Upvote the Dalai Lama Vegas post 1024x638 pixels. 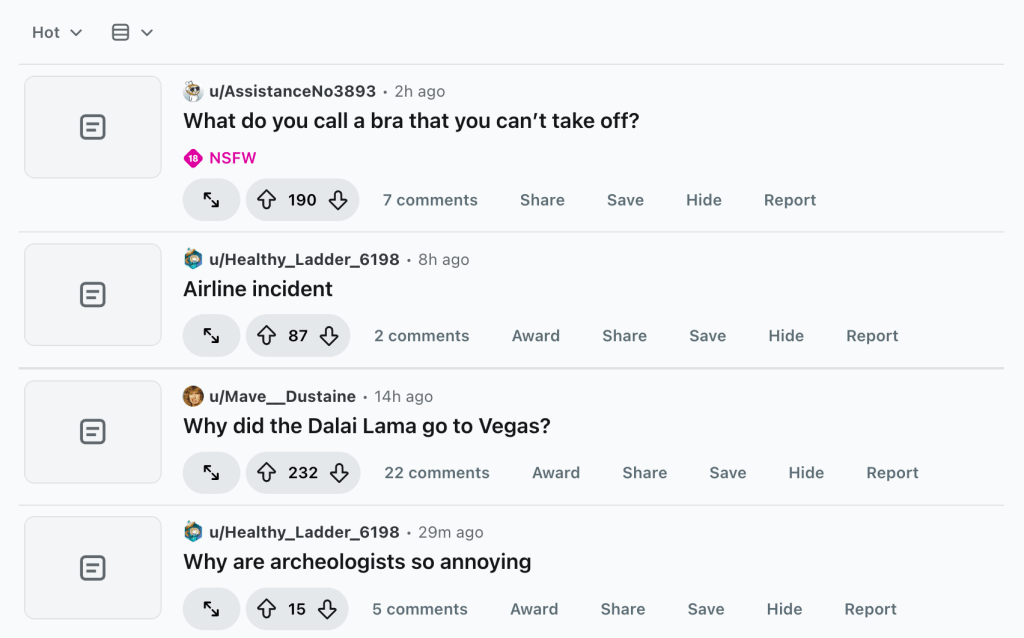(267, 473)
